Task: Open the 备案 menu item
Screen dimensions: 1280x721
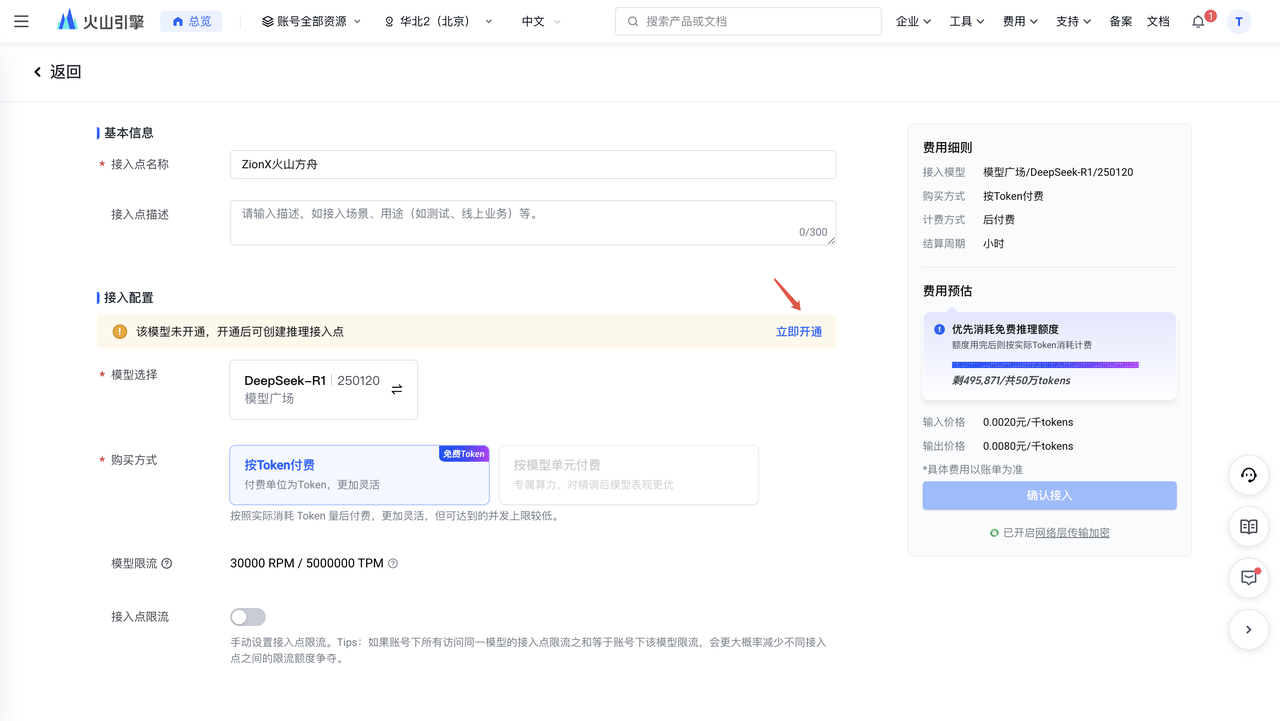Action: [1121, 21]
